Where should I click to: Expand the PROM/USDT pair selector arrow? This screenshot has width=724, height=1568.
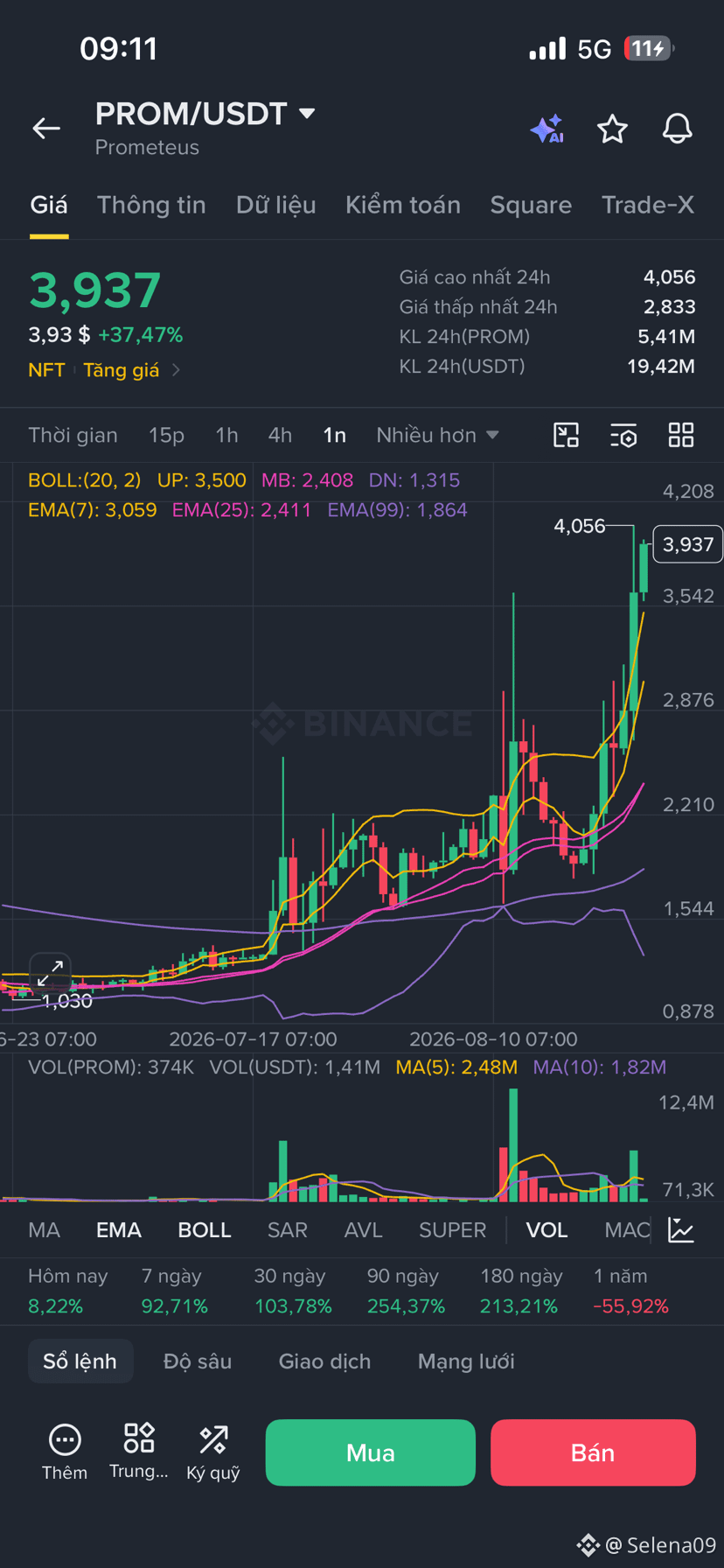[x=307, y=114]
